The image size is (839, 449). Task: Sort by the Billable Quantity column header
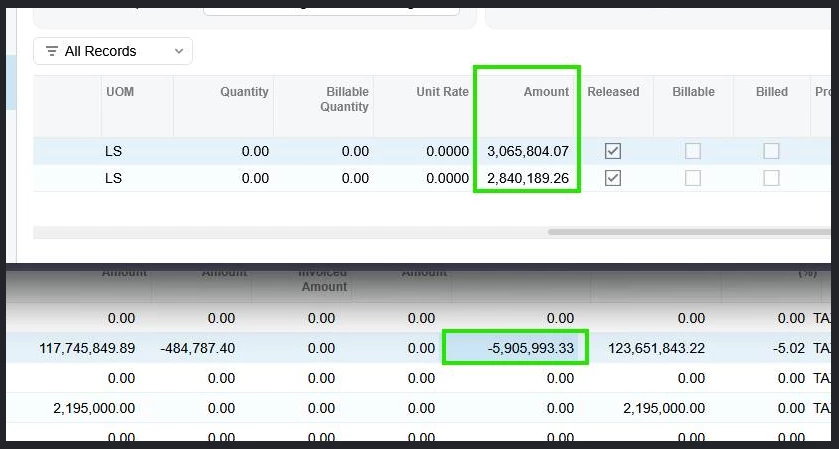click(344, 100)
